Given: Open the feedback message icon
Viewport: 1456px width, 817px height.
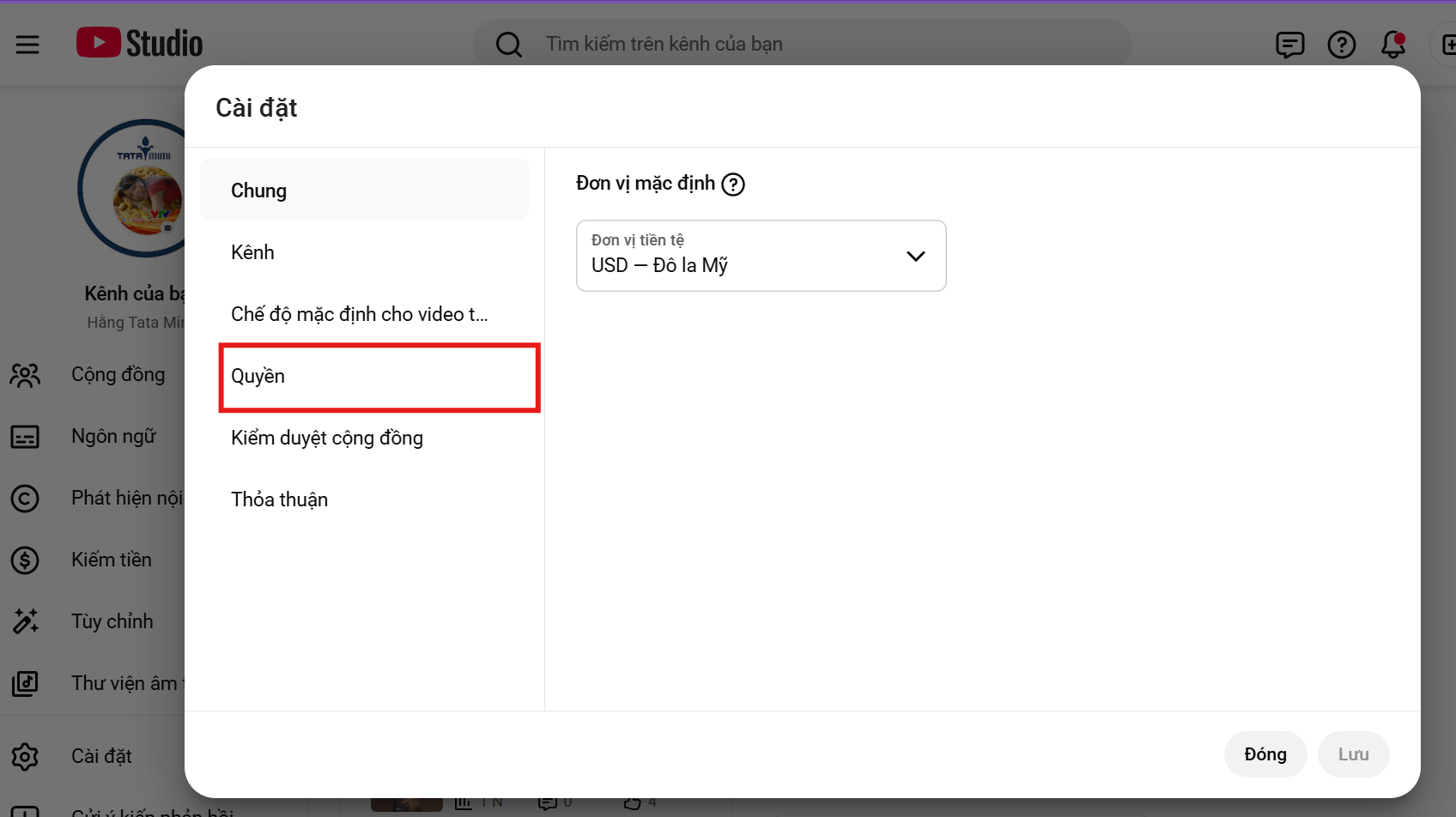Looking at the screenshot, I should coord(1289,45).
